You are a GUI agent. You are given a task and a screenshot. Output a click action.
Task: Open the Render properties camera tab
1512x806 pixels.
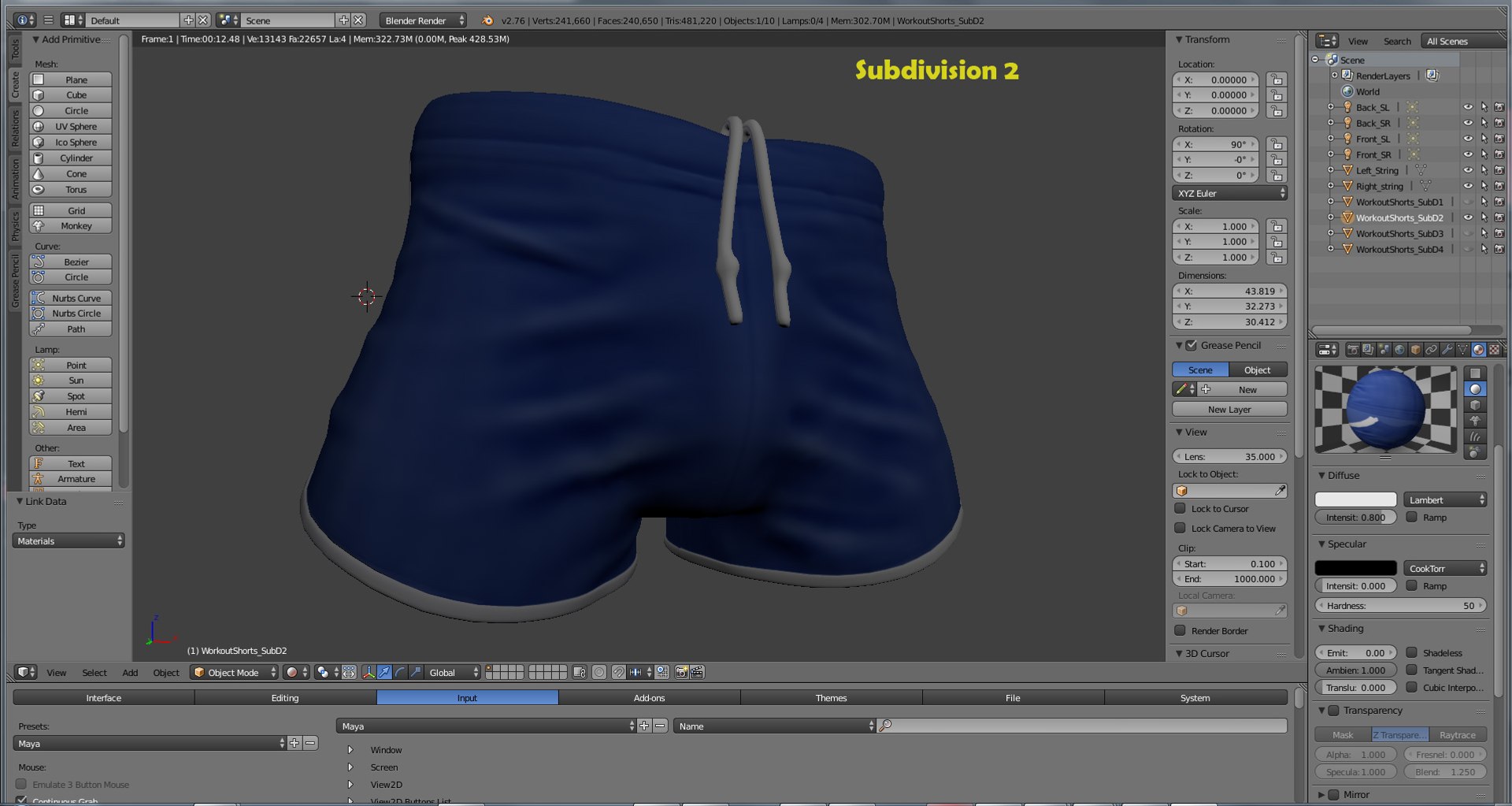[1352, 350]
